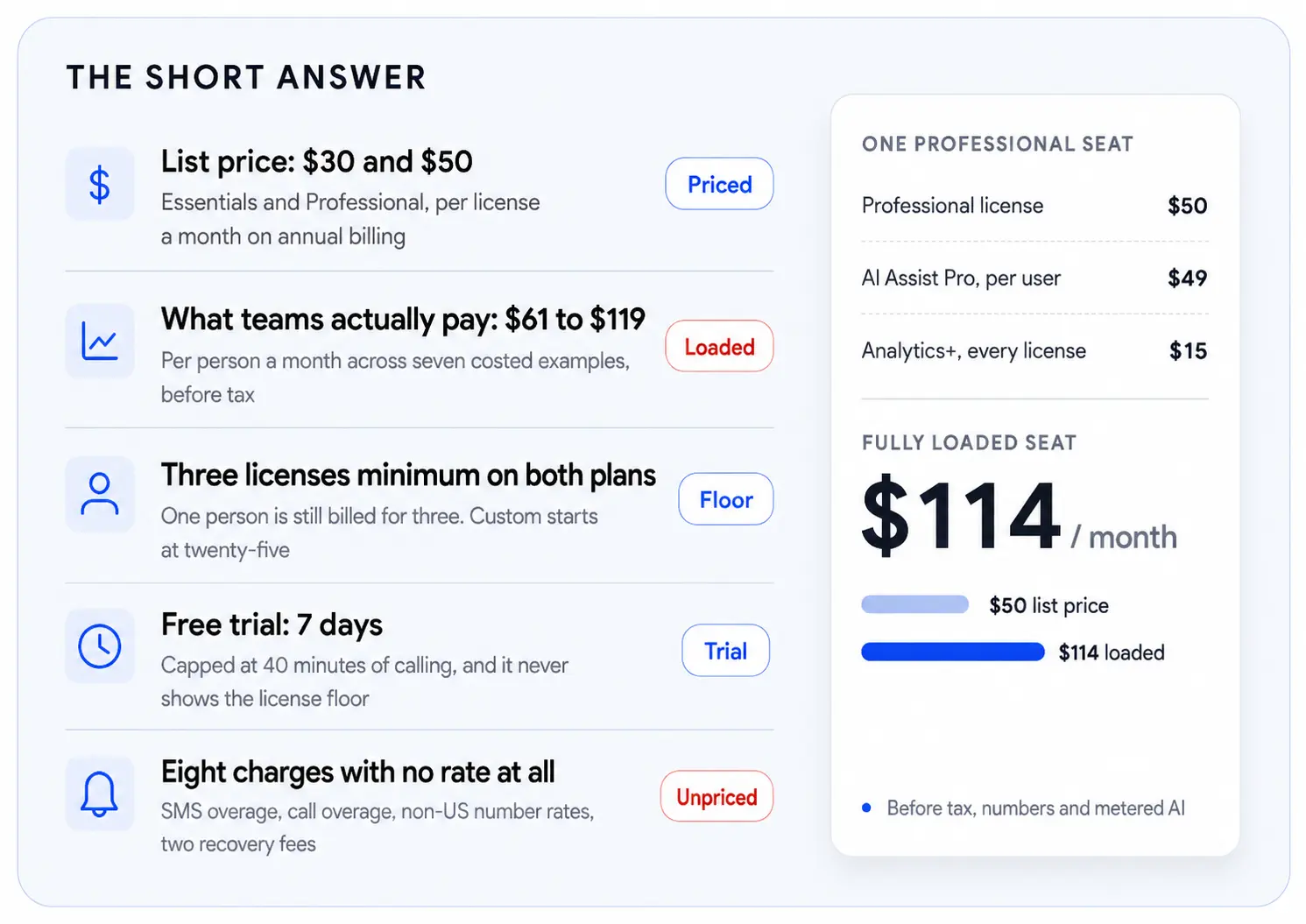Image resolution: width=1306 pixels, height=924 pixels.
Task: Select the Analytics+ every license row
Action: (1034, 351)
